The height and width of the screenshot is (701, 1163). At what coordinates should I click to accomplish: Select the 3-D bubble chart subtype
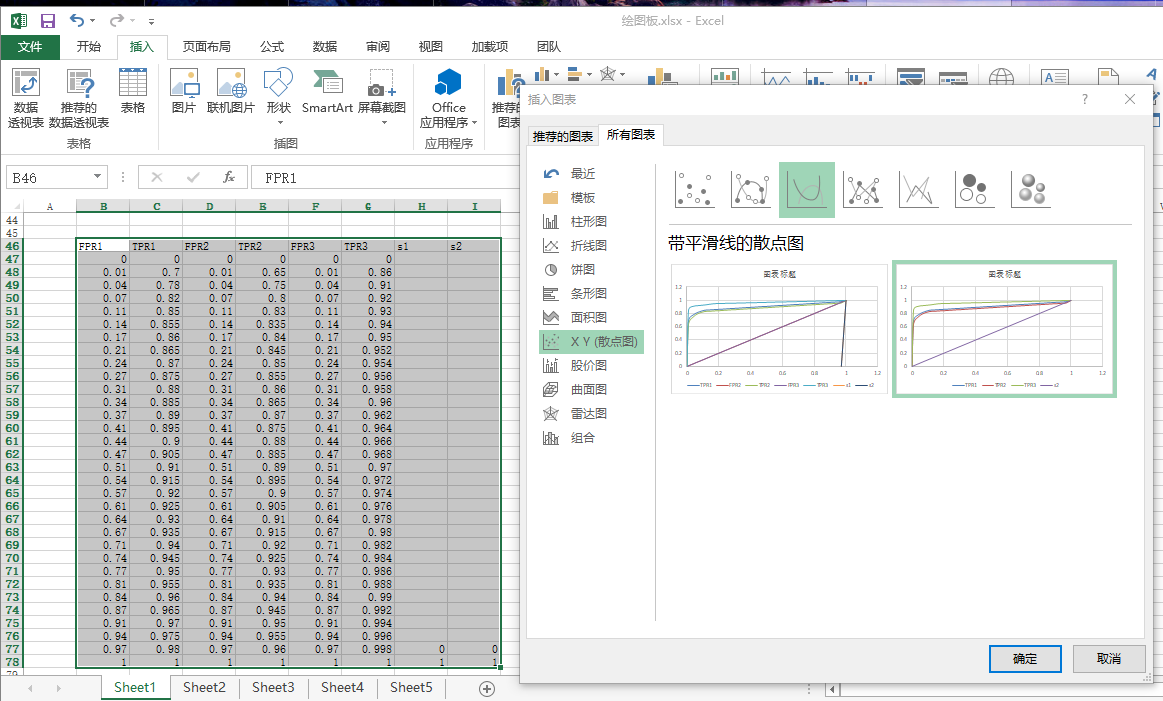(x=1031, y=189)
